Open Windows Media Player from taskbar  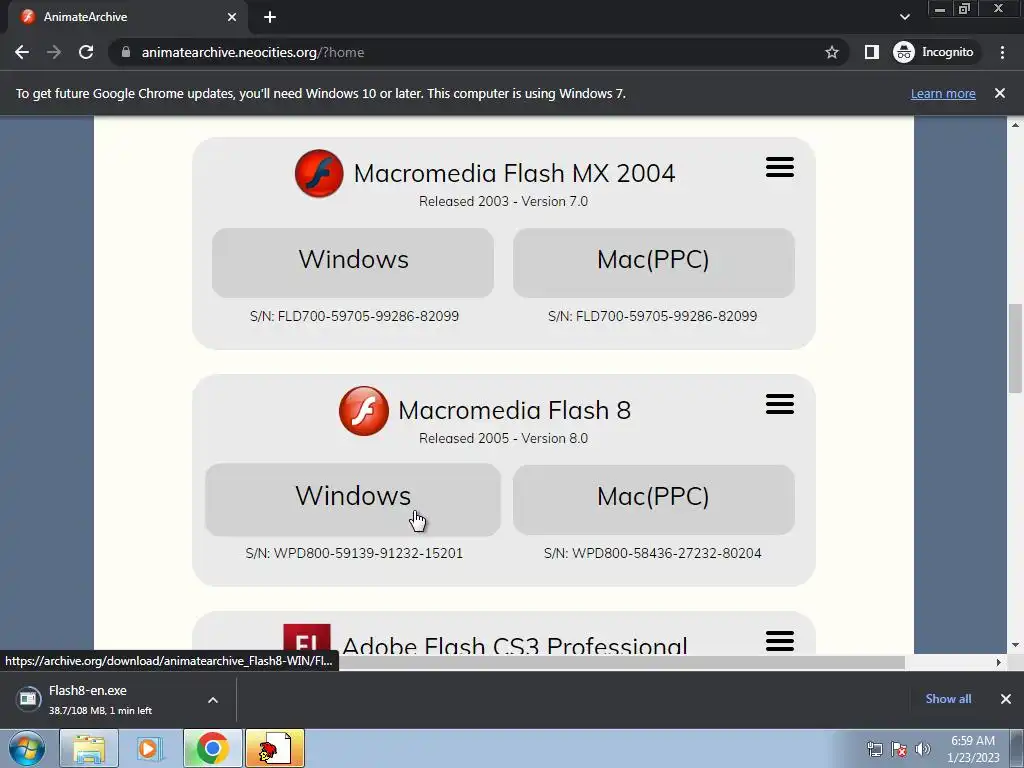tap(150, 748)
